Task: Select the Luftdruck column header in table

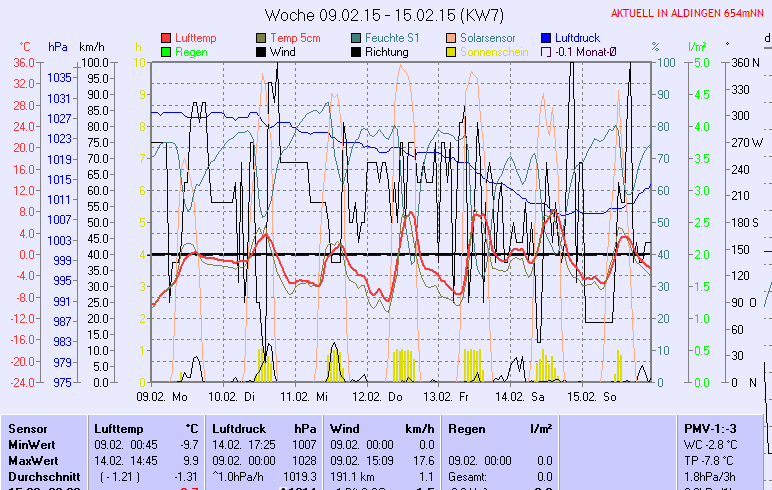Action: click(x=238, y=428)
